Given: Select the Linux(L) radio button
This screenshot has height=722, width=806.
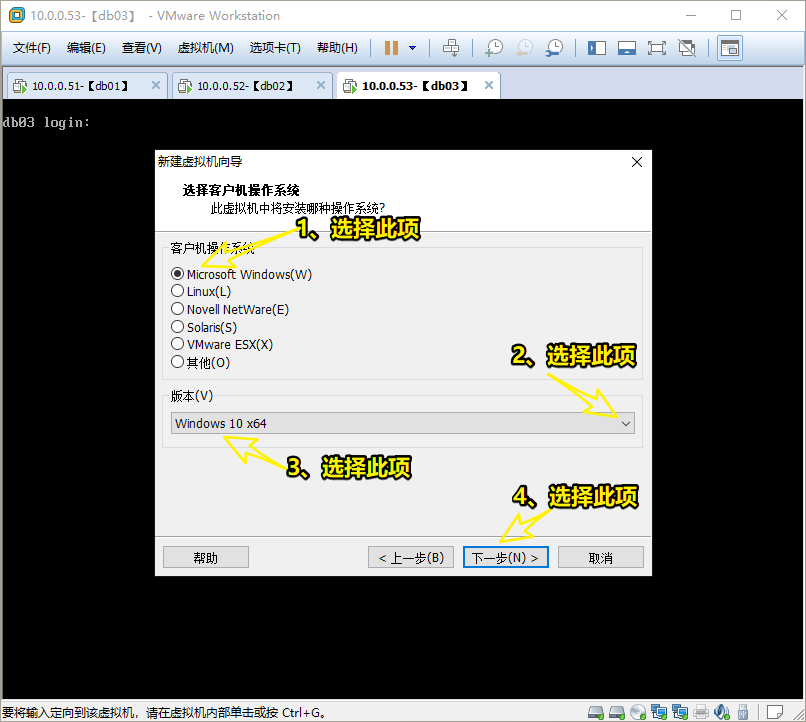Looking at the screenshot, I should [x=177, y=291].
